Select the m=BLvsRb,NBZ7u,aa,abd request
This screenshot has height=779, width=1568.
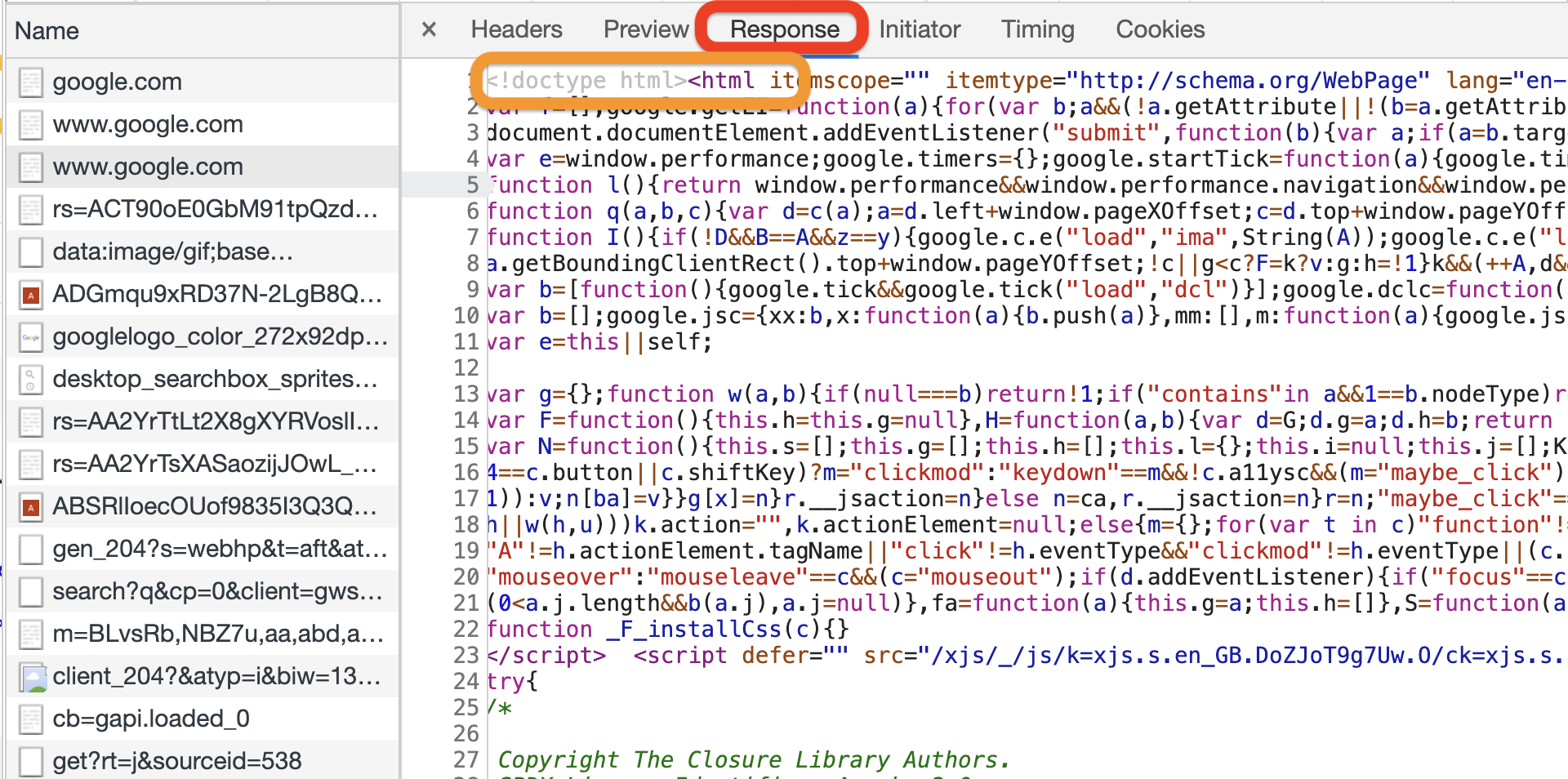point(203,634)
